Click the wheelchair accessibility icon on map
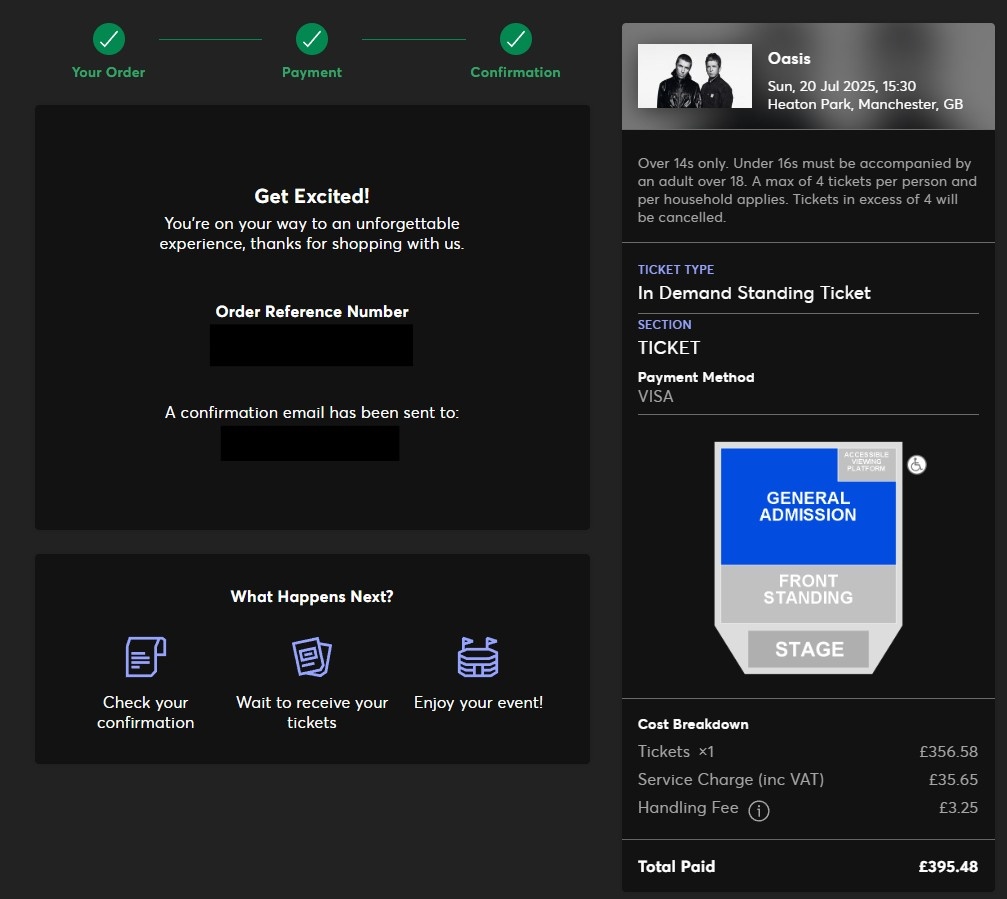This screenshot has height=899, width=1007. point(916,464)
